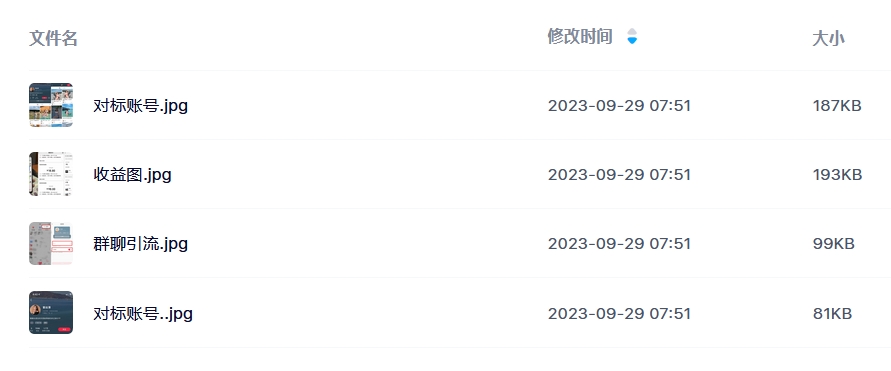The image size is (891, 371).
Task: Select the file name 对标账号..jpg
Action: point(143,313)
